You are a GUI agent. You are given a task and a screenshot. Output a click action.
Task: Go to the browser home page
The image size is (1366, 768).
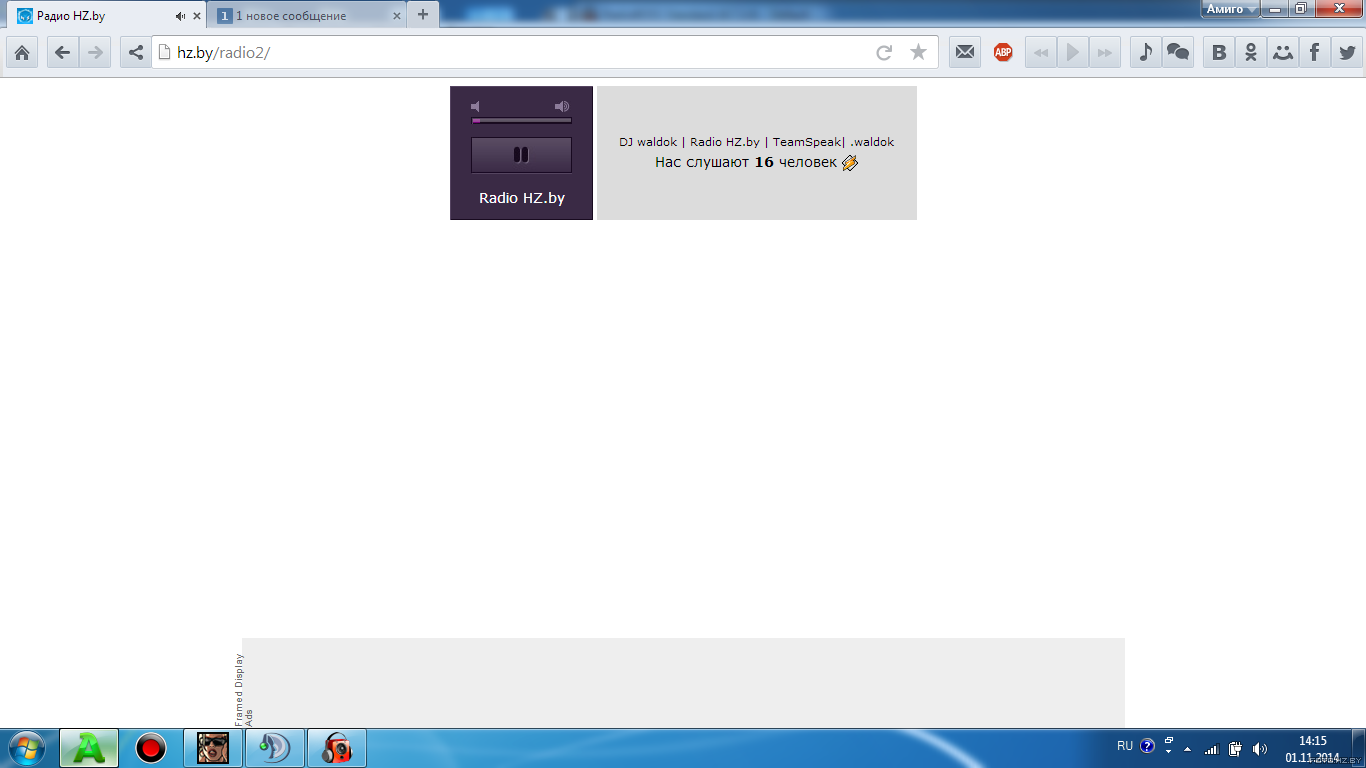tap(21, 52)
